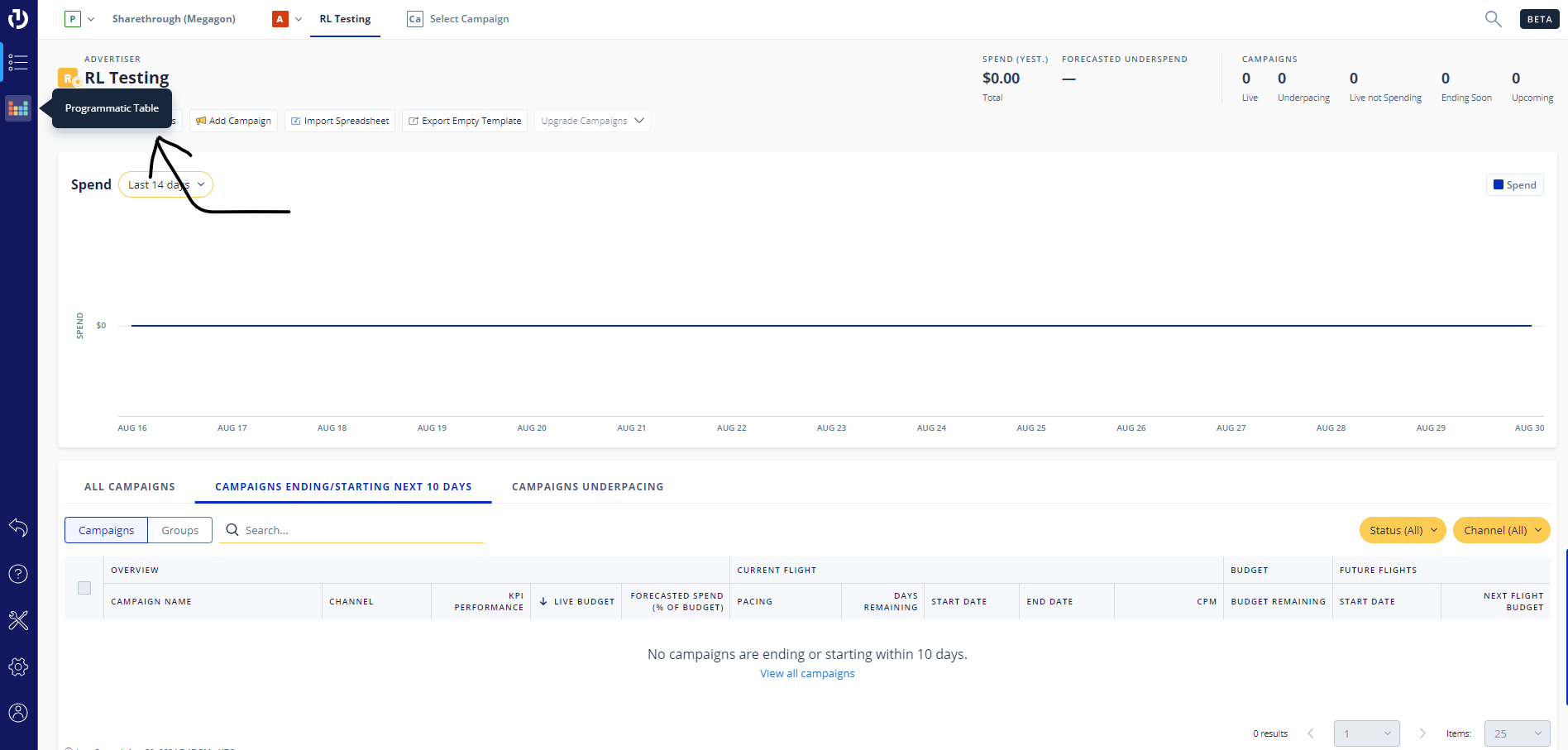Focus the campaign Search field

(x=351, y=530)
